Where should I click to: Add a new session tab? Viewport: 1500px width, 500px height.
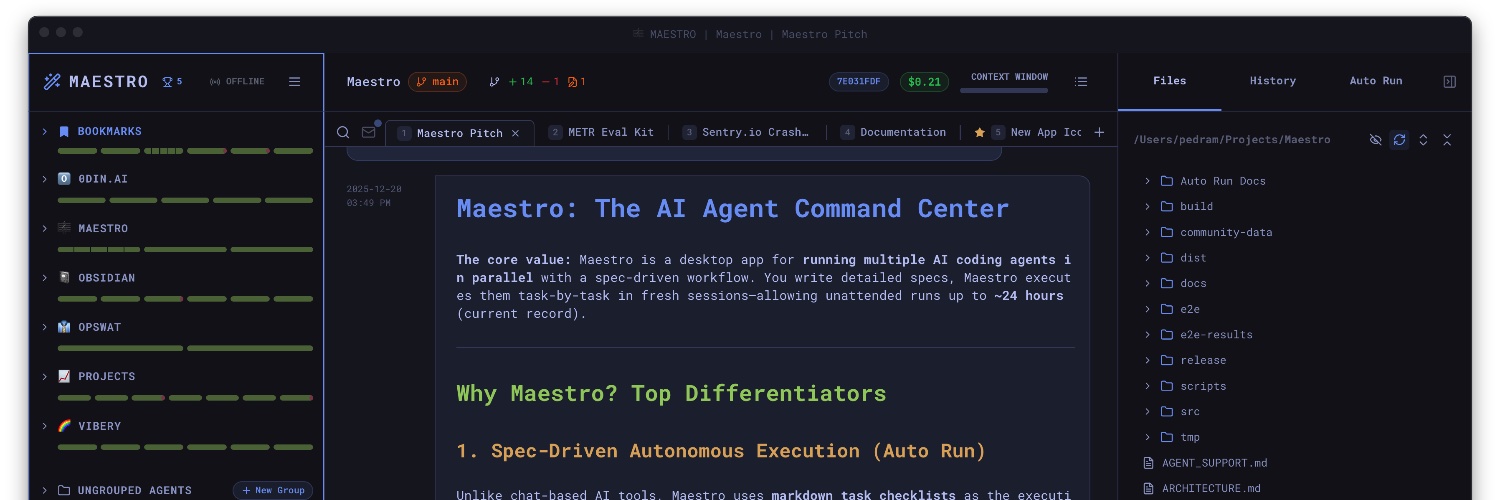[x=1100, y=132]
